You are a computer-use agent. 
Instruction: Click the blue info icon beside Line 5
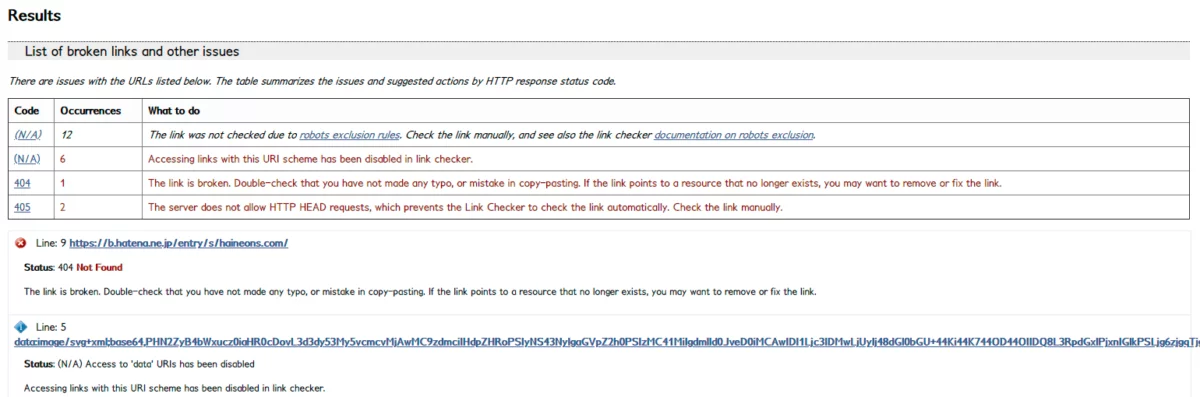(x=20, y=327)
